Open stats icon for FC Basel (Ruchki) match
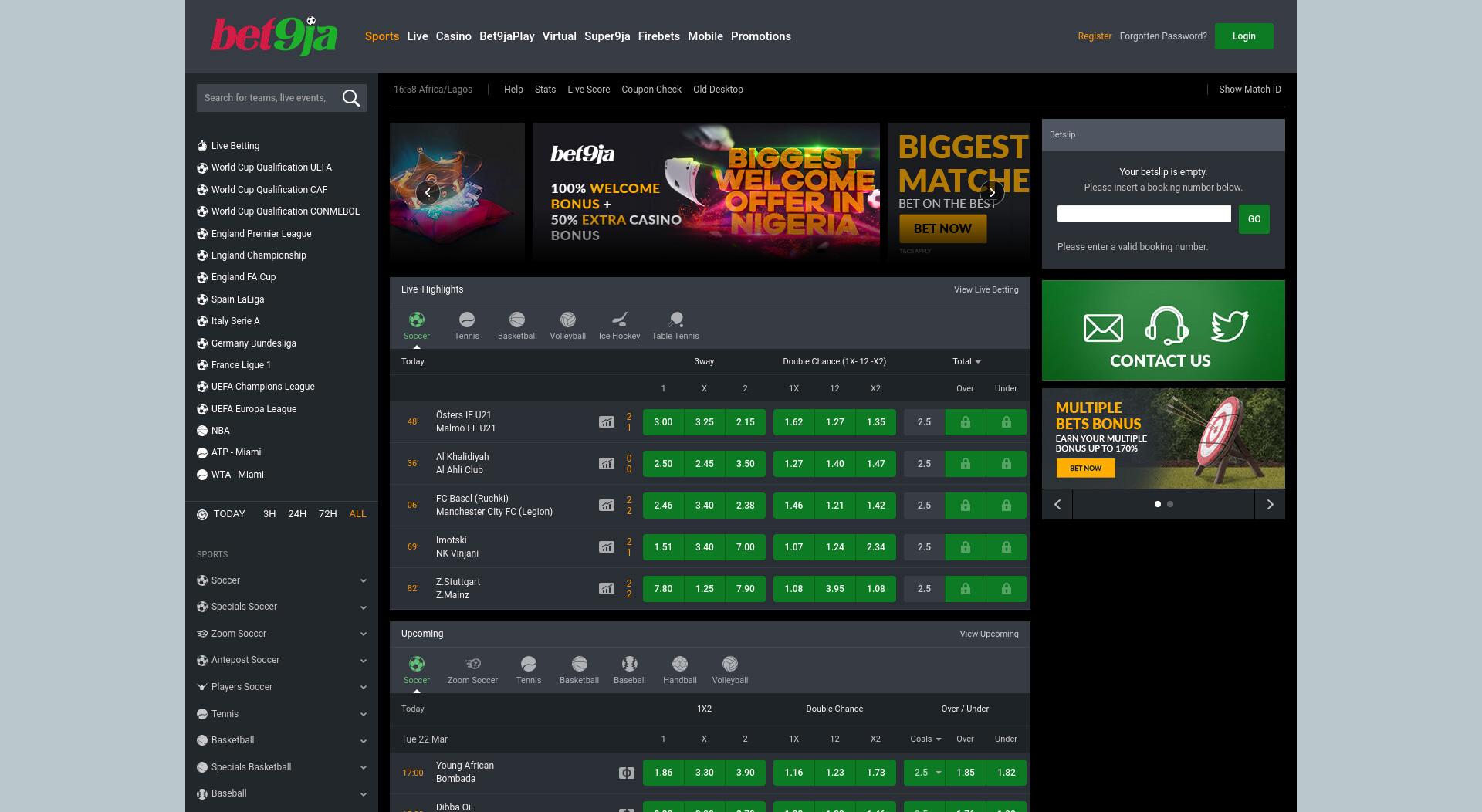 click(x=607, y=506)
